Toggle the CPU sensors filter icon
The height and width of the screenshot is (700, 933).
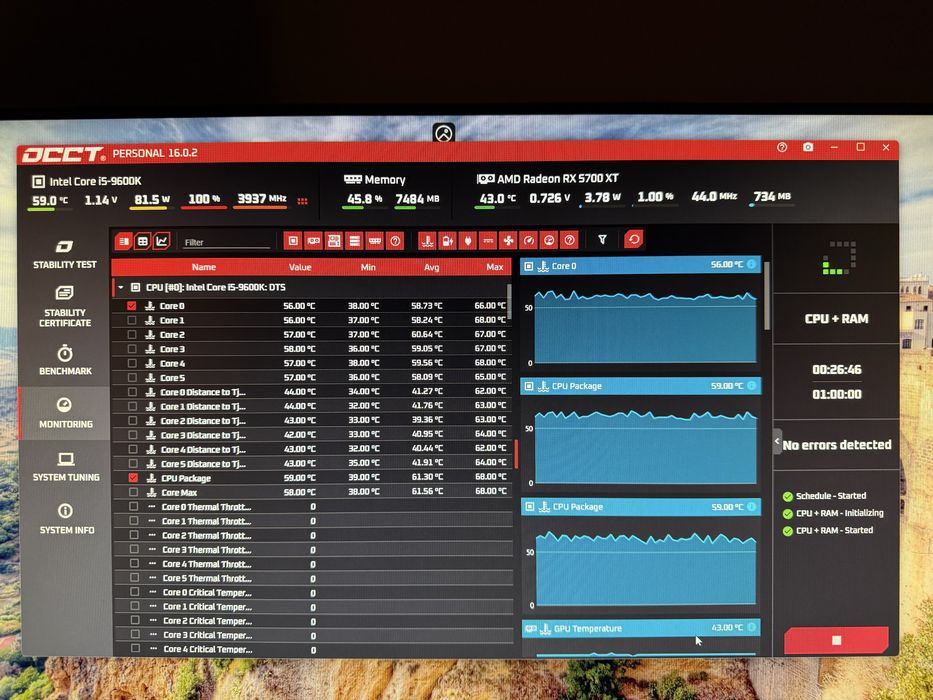coord(293,240)
